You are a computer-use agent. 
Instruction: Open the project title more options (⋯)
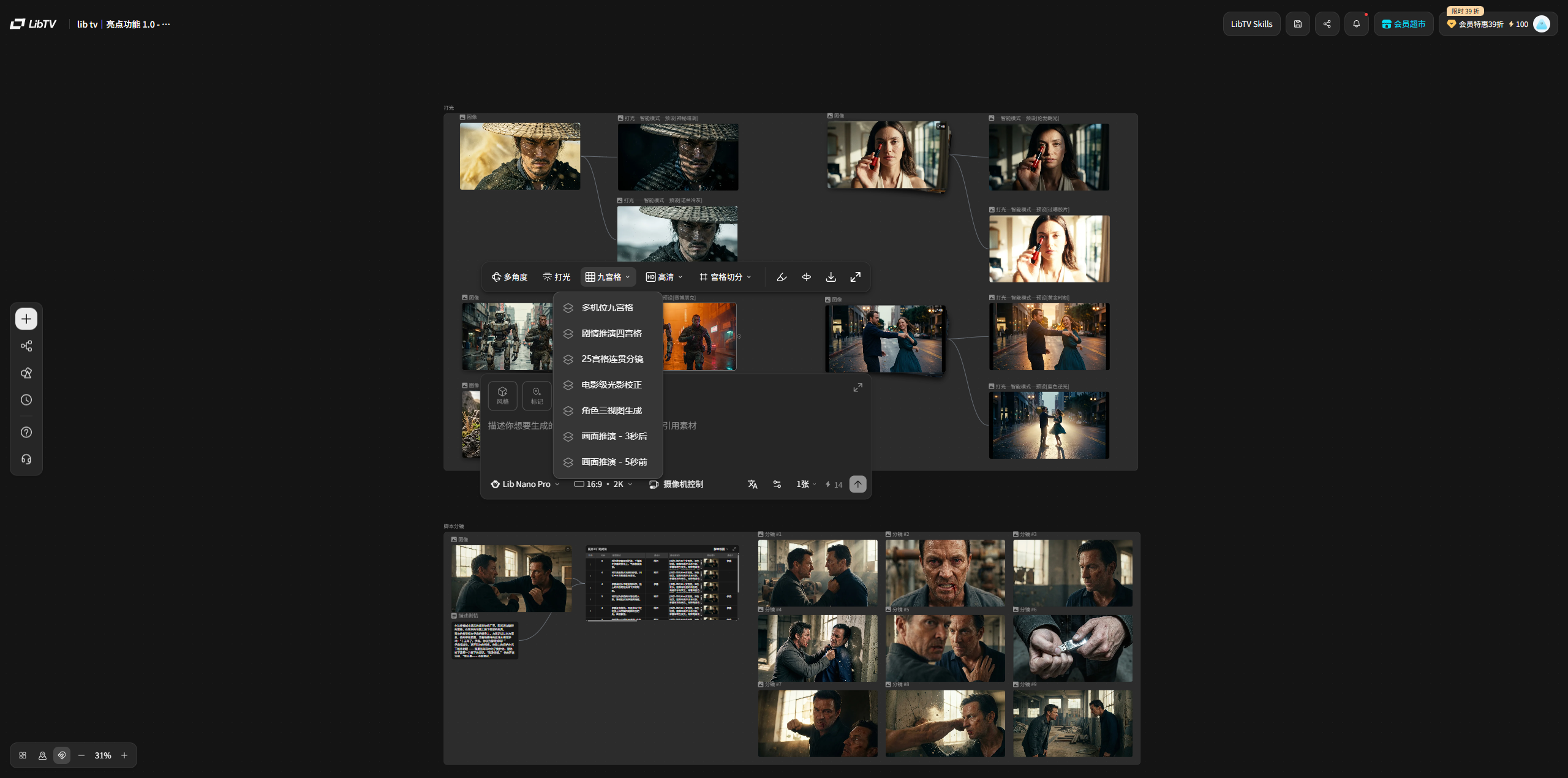click(166, 25)
